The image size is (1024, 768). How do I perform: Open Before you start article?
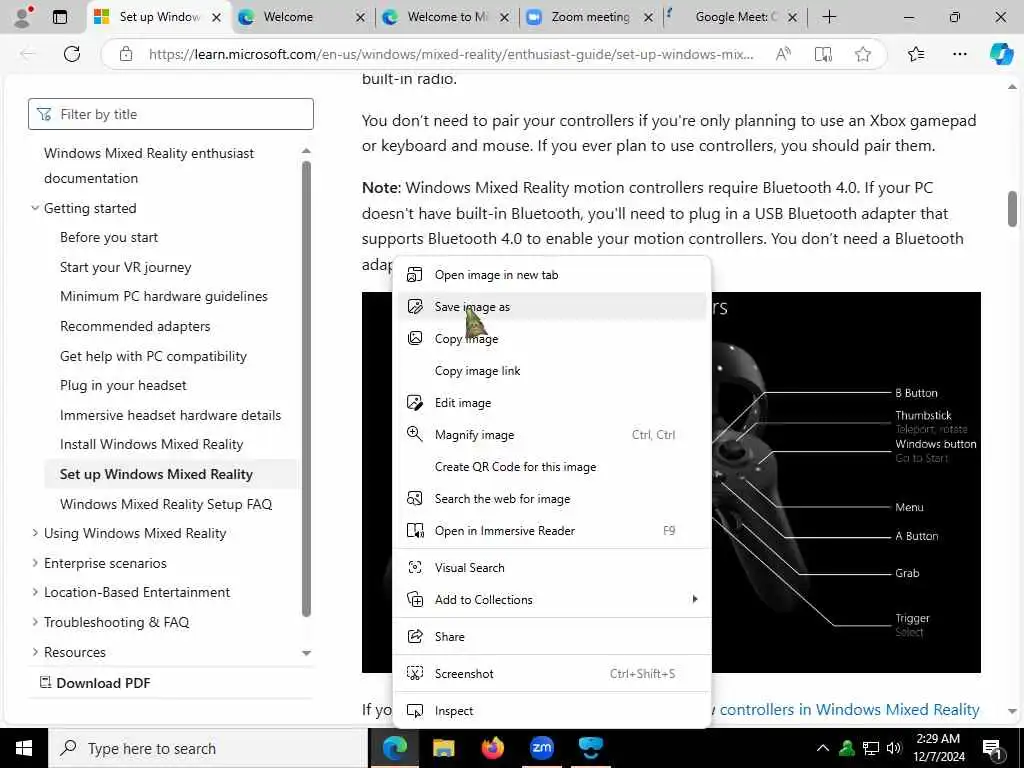click(109, 238)
